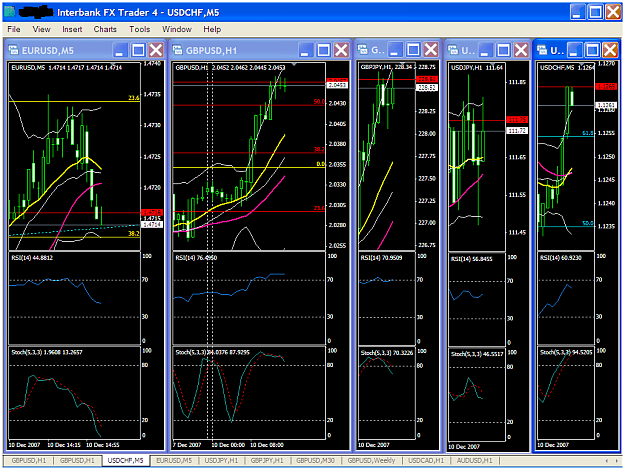Switch to the USDJPY,H1 chart tab

(x=221, y=460)
